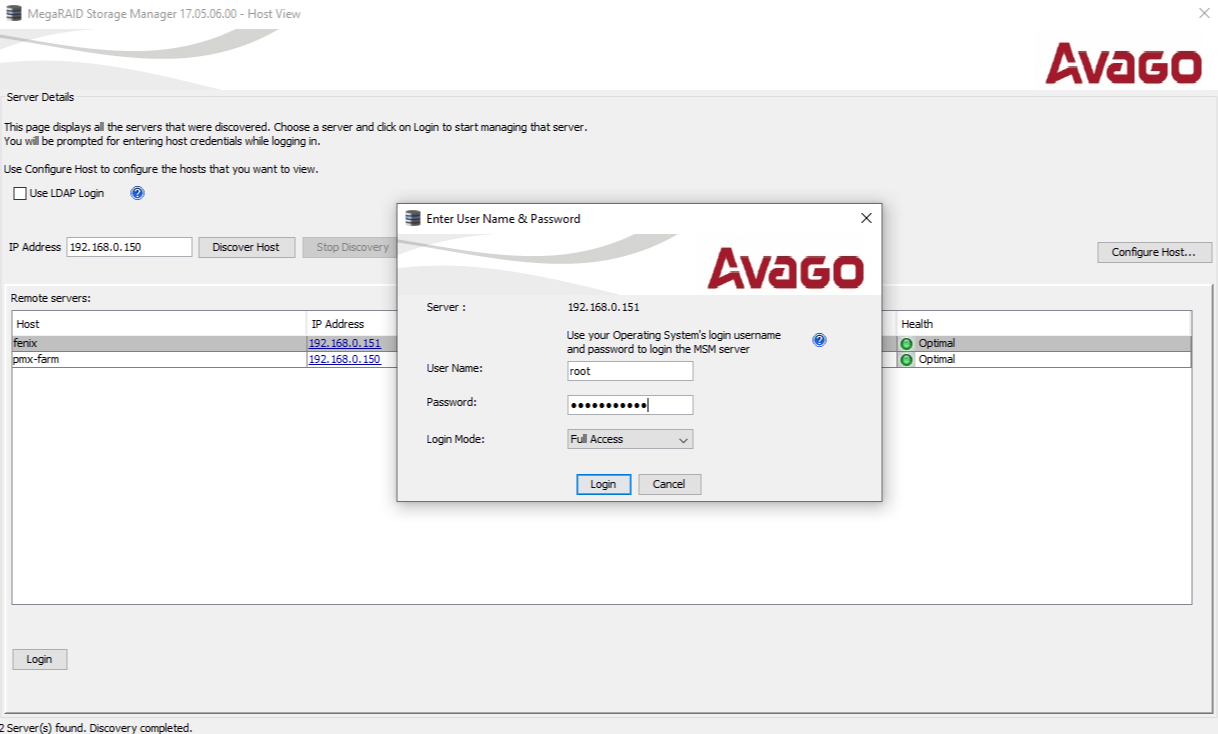Select status text Discovery completed
Viewport: 1218px width, 734px height.
tap(140, 728)
